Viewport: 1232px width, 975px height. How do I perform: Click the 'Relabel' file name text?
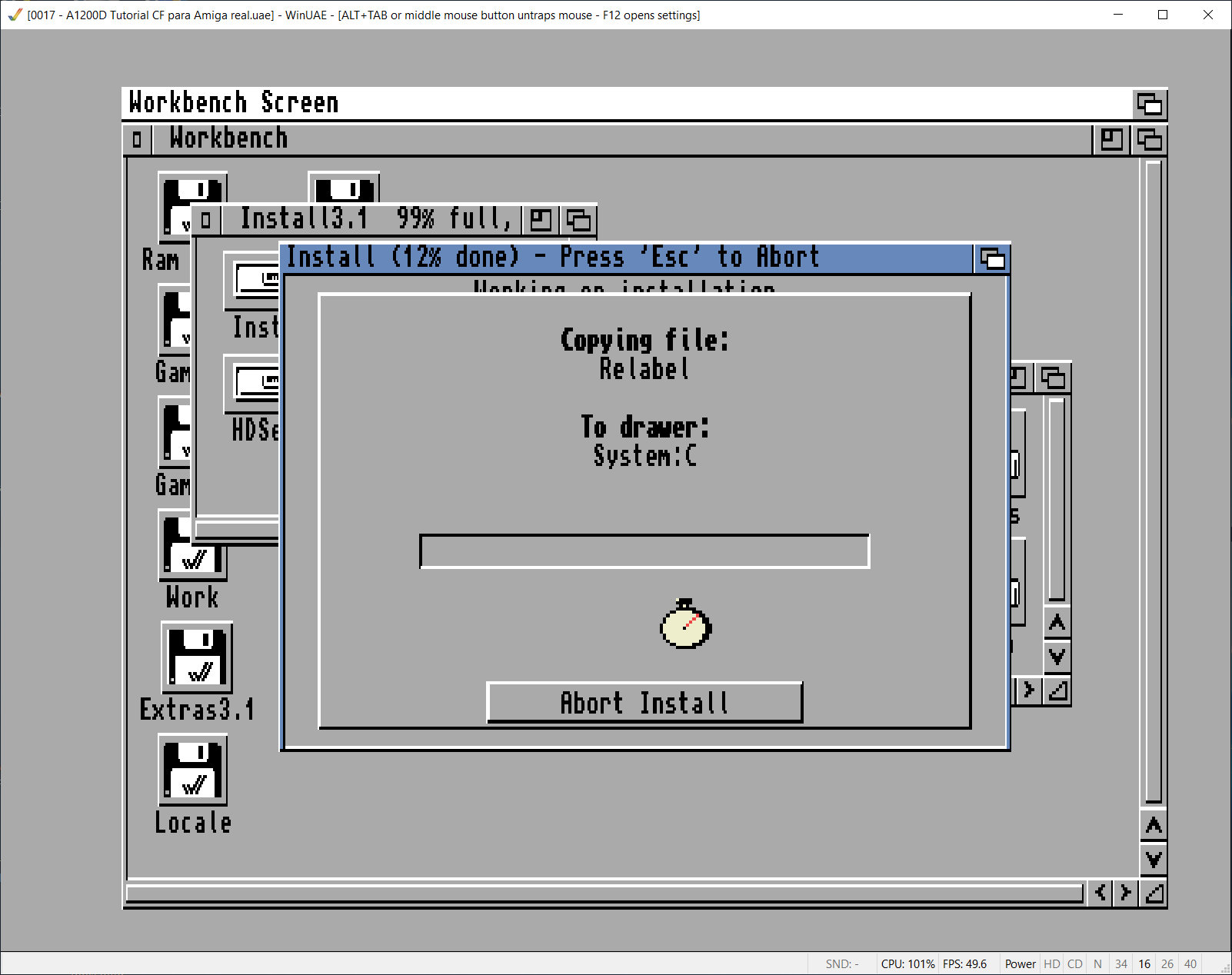point(644,368)
